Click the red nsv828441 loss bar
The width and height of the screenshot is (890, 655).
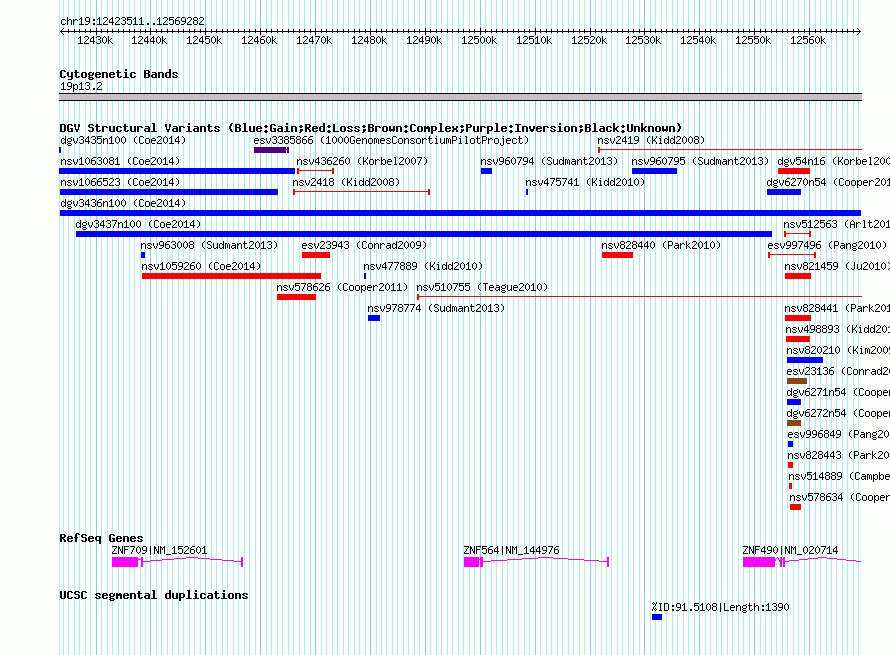click(797, 318)
